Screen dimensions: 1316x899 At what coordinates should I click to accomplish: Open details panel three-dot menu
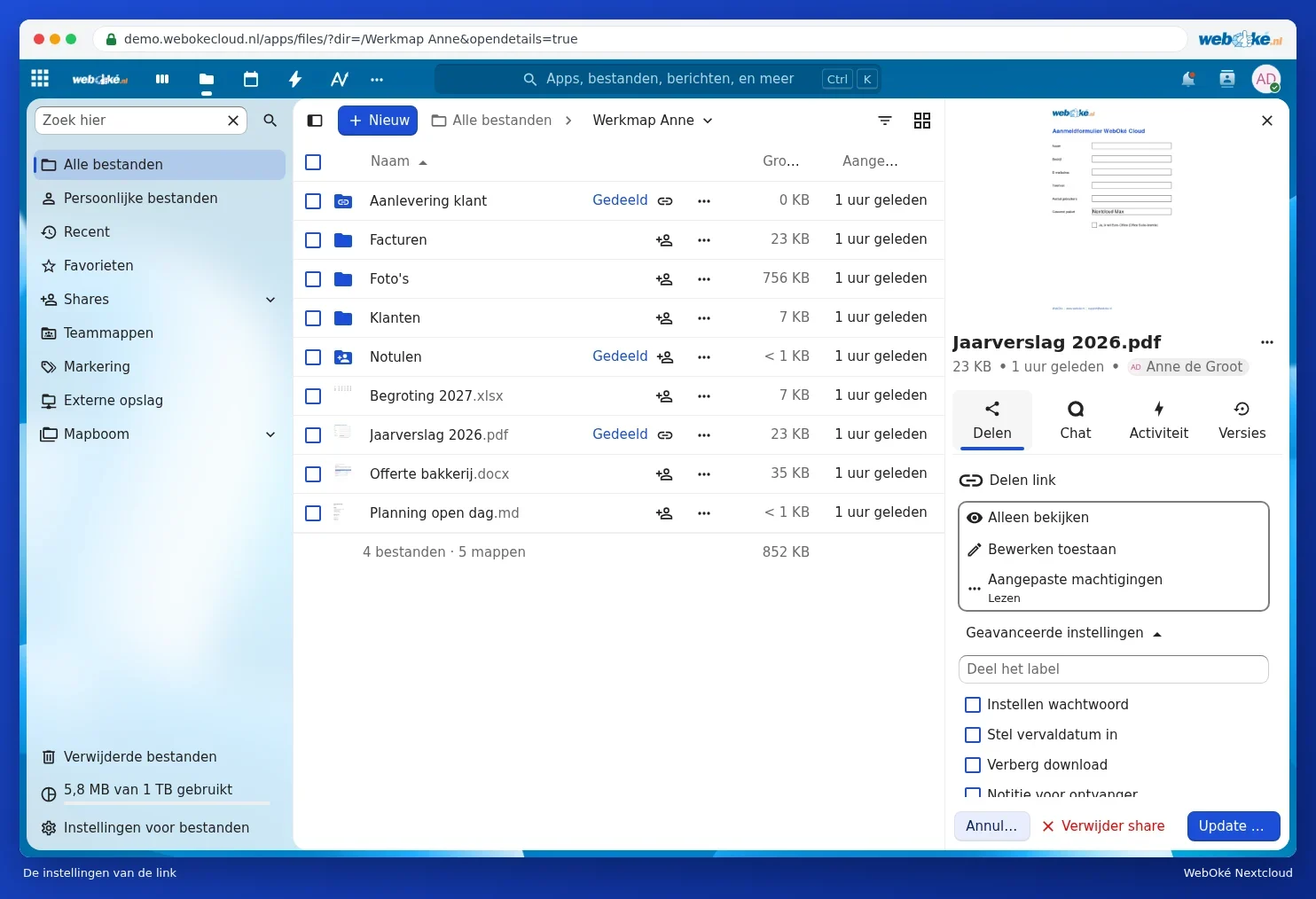point(1267,342)
